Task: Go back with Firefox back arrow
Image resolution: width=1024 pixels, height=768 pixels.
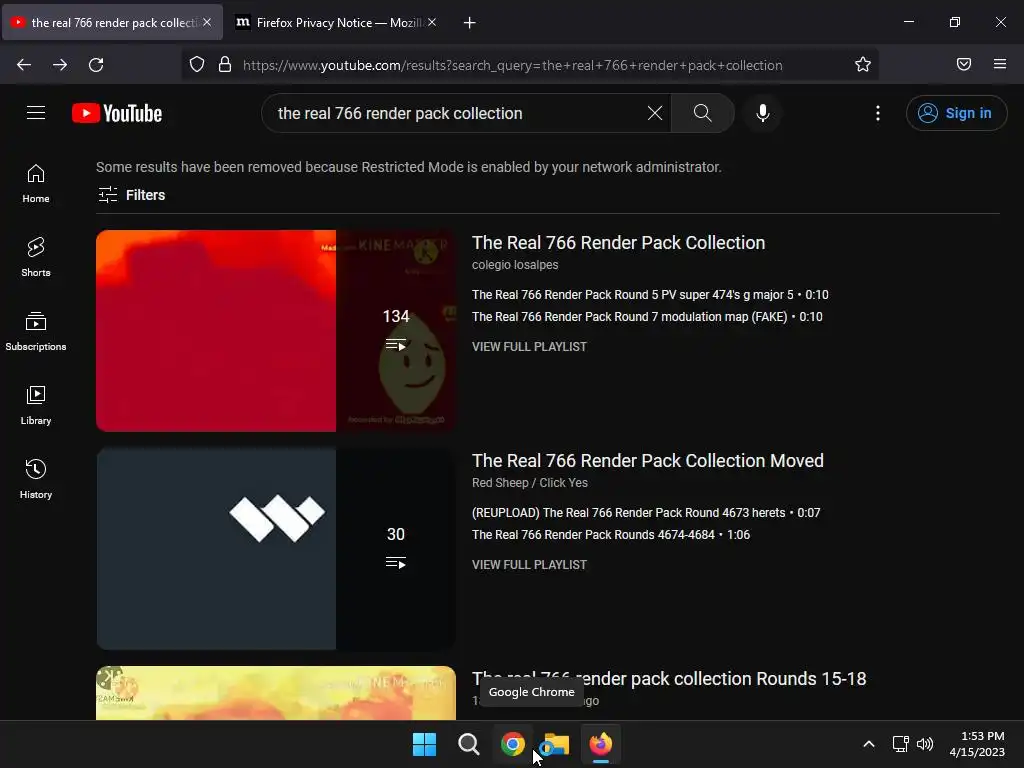Action: [x=24, y=65]
